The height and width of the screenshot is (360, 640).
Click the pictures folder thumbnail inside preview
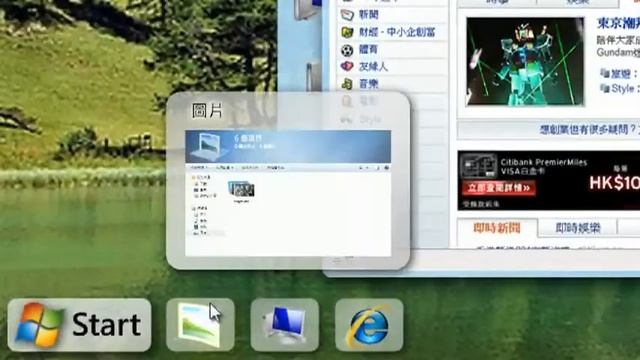tap(241, 189)
